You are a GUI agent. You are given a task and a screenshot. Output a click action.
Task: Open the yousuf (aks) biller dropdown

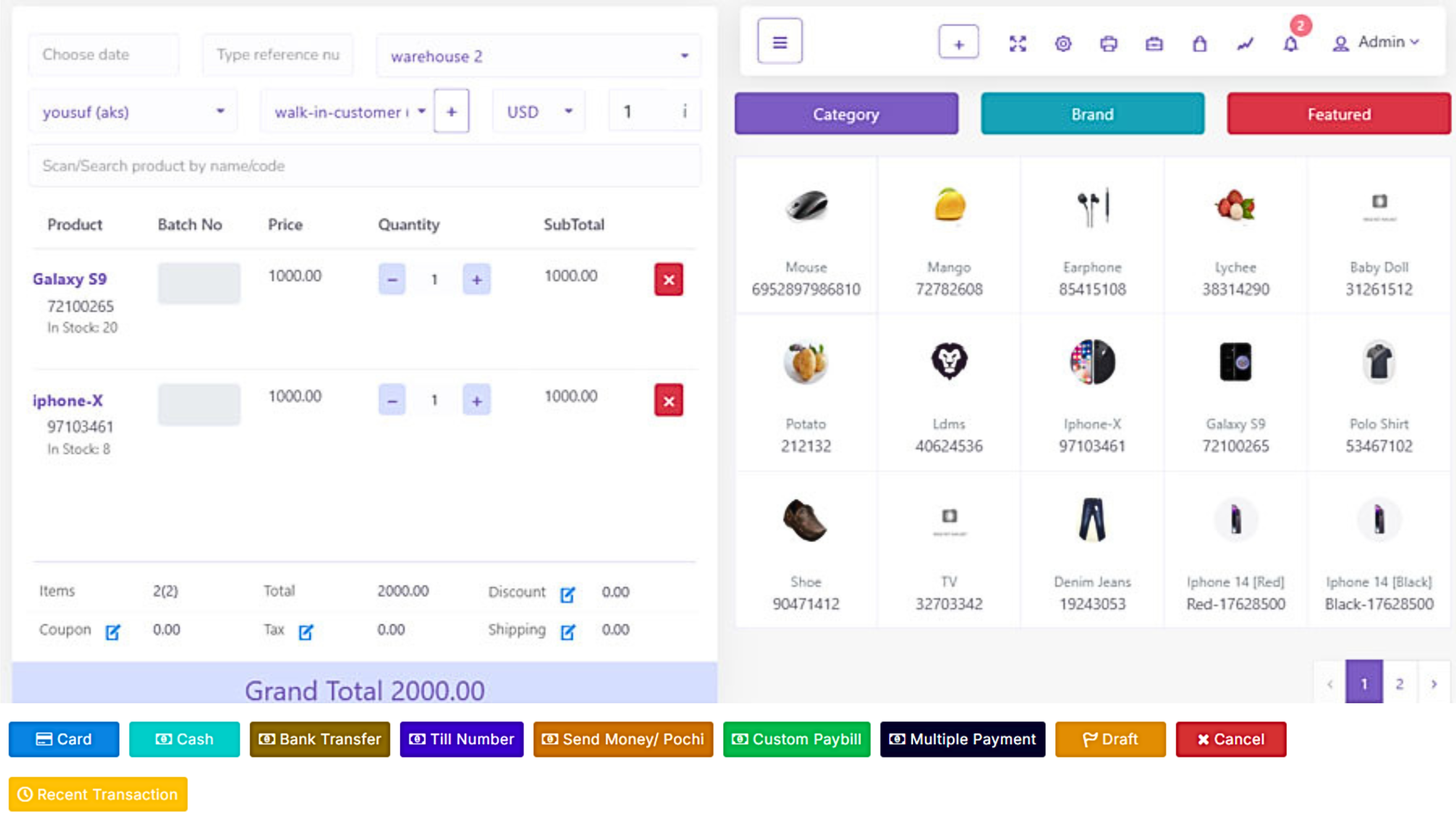pos(133,111)
